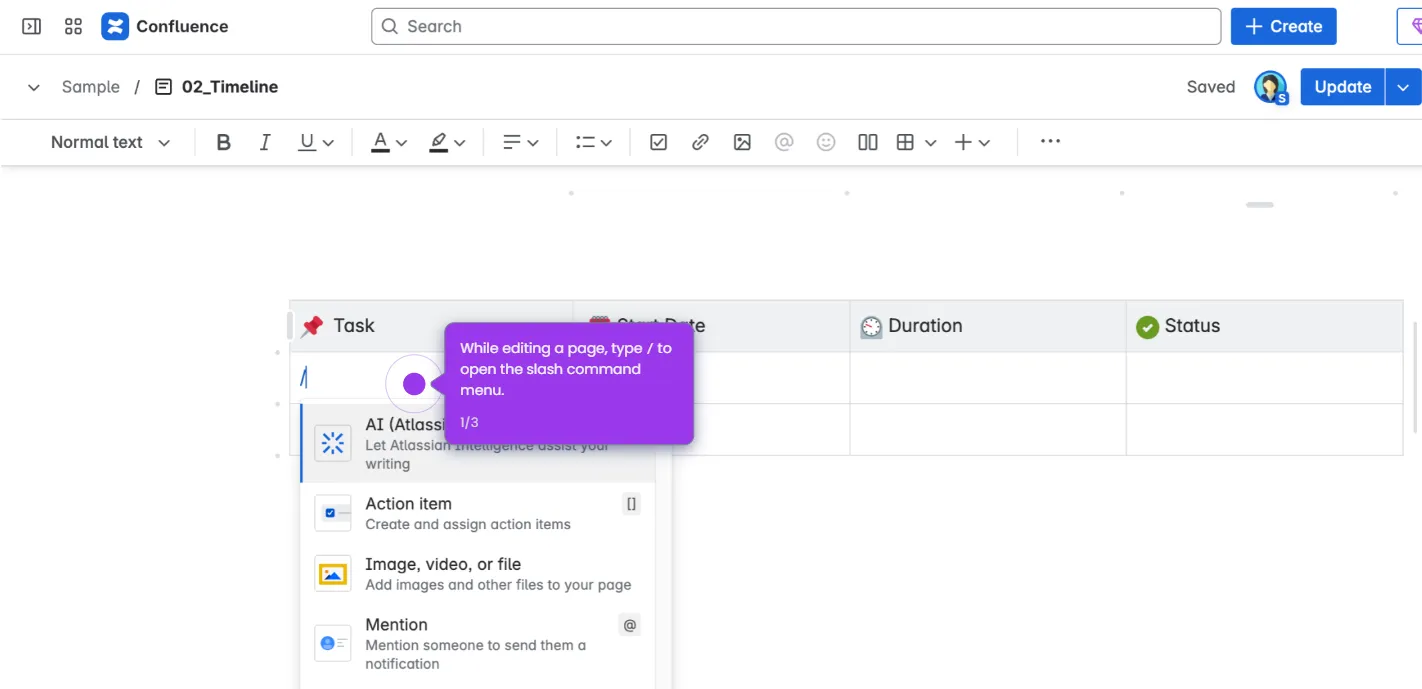Image resolution: width=1422 pixels, height=689 pixels.
Task: Click the purple tour hotspot dot
Action: click(414, 384)
